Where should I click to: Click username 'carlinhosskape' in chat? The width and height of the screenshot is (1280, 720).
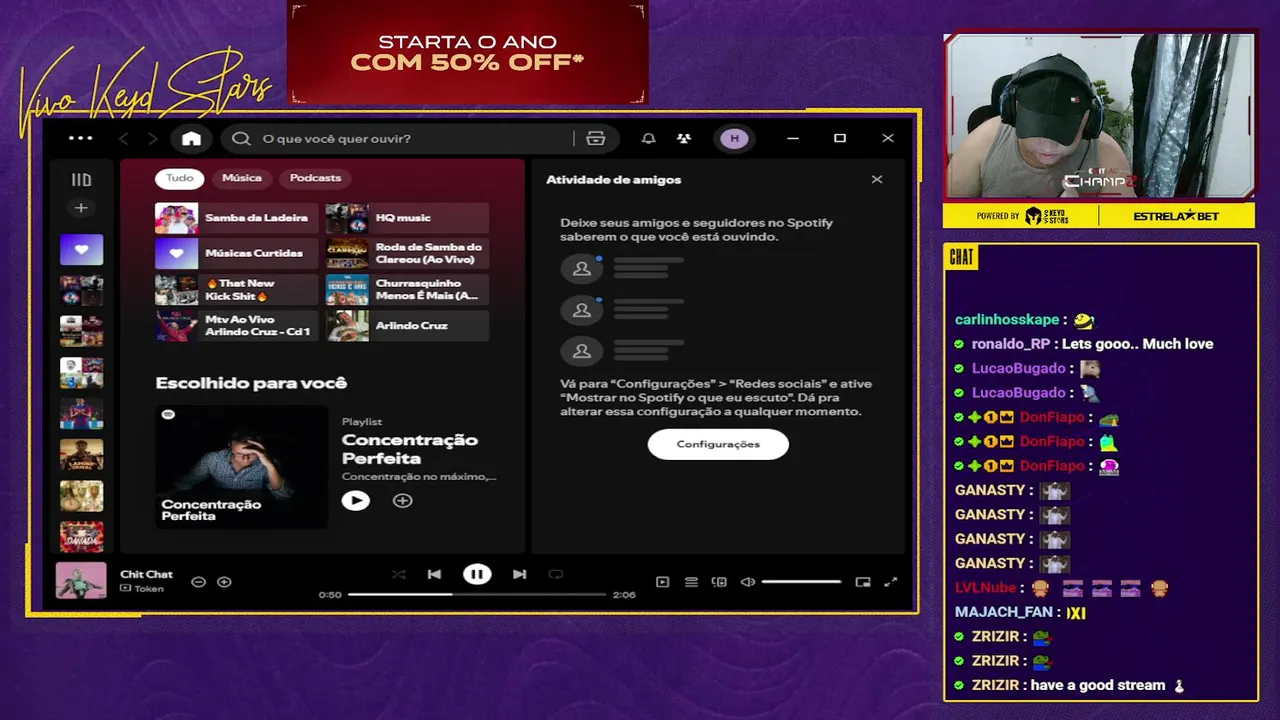click(x=1007, y=320)
